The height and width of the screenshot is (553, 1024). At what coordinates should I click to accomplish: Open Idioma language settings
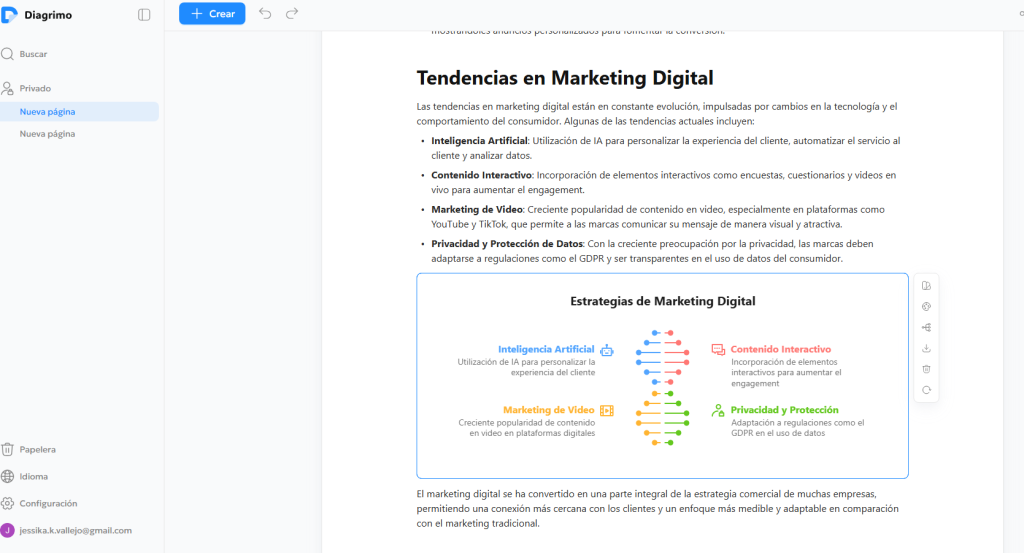coord(25,477)
